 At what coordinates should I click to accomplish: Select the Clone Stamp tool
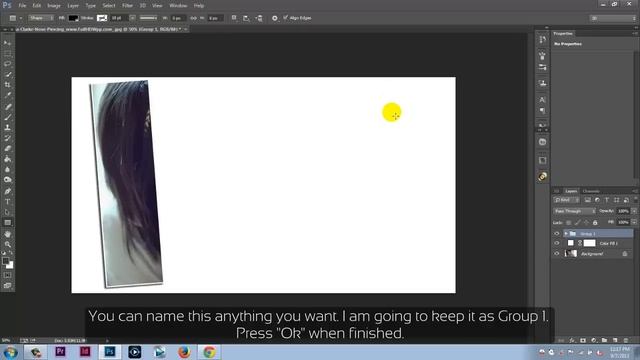(7, 127)
